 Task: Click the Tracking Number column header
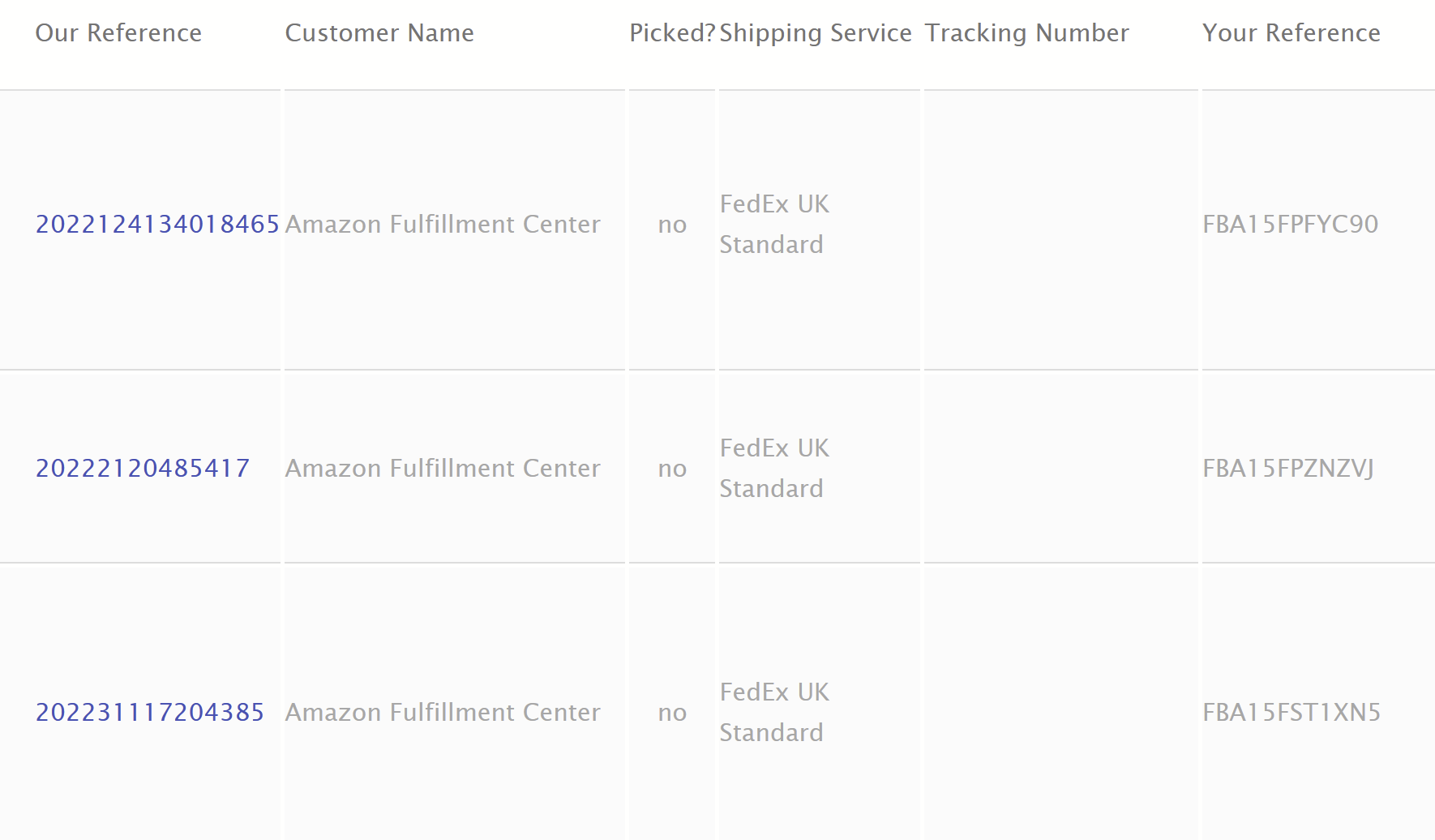(x=1026, y=32)
